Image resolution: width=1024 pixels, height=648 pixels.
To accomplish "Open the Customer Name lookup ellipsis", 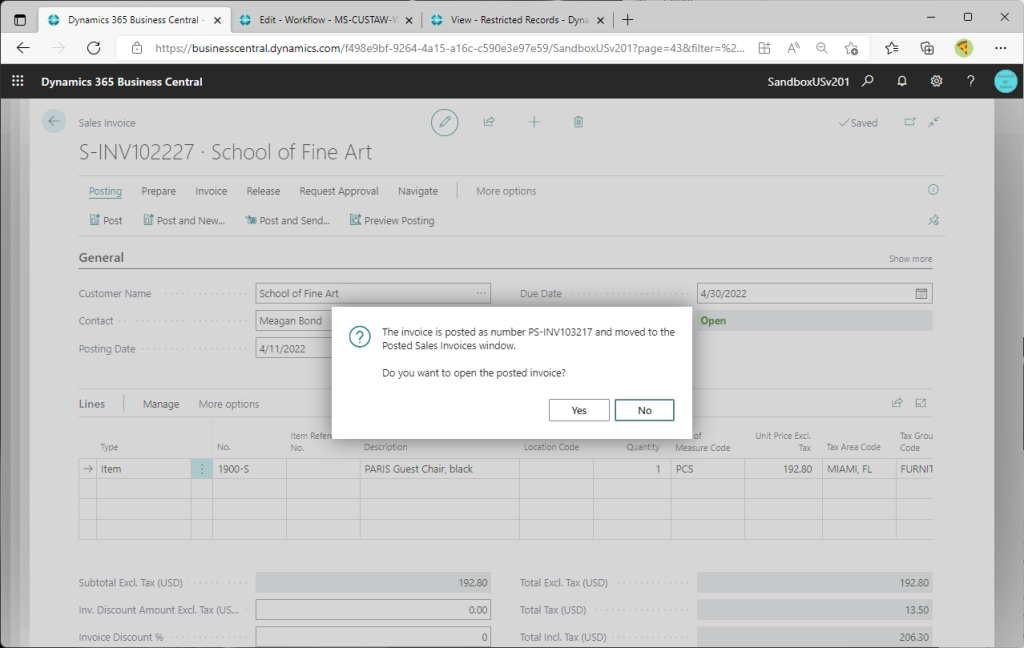I will pyautogui.click(x=481, y=293).
